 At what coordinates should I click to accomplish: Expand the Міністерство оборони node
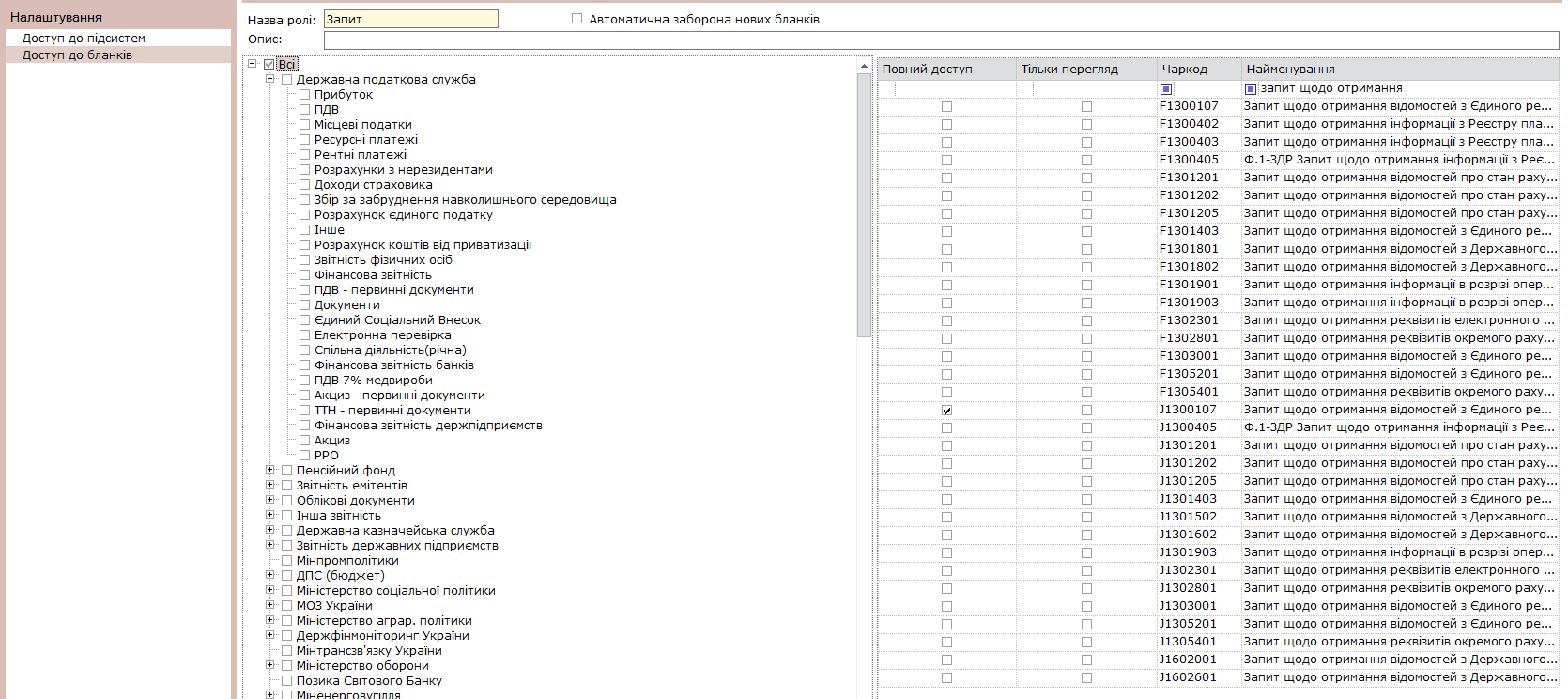[270, 665]
